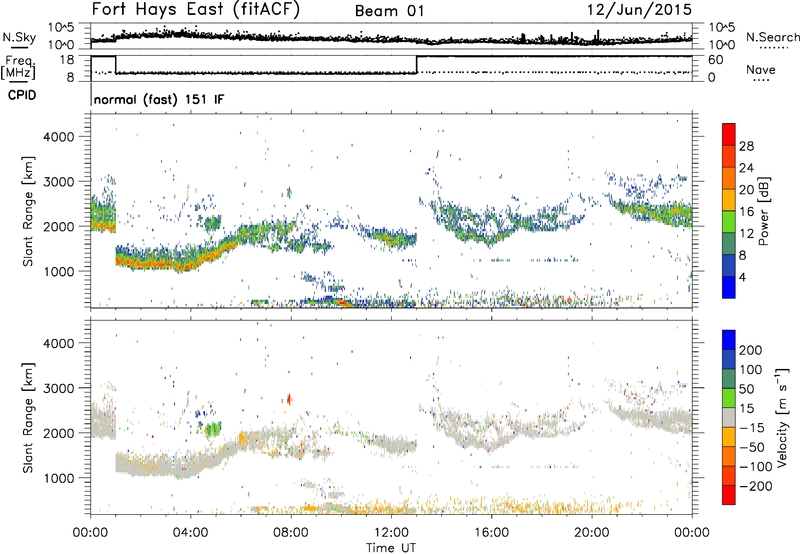800x554 pixels.
Task: Click the green velocity patch near 04:45 UT
Action: coord(213,430)
